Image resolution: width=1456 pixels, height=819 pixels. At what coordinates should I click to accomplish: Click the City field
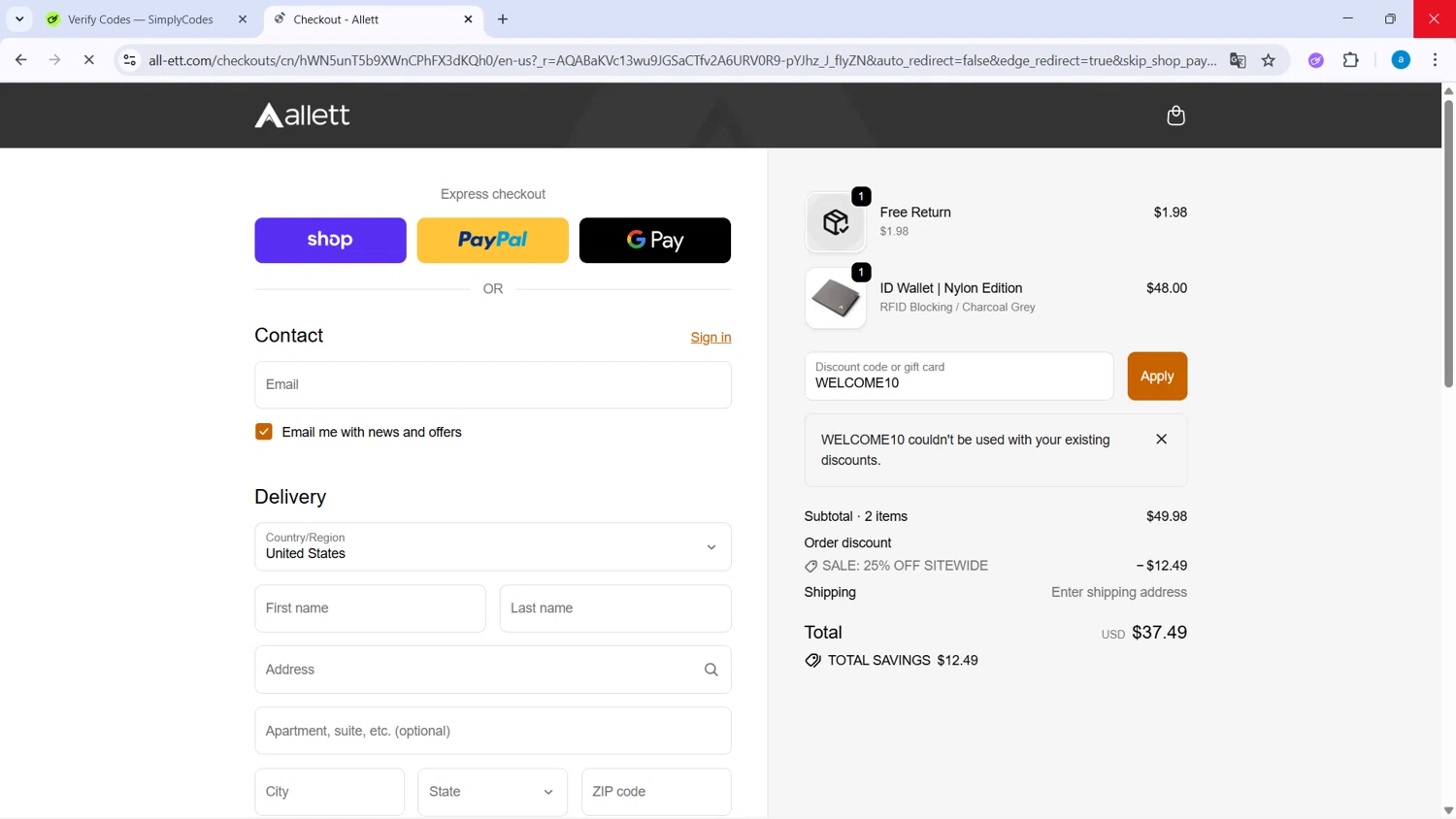330,792
